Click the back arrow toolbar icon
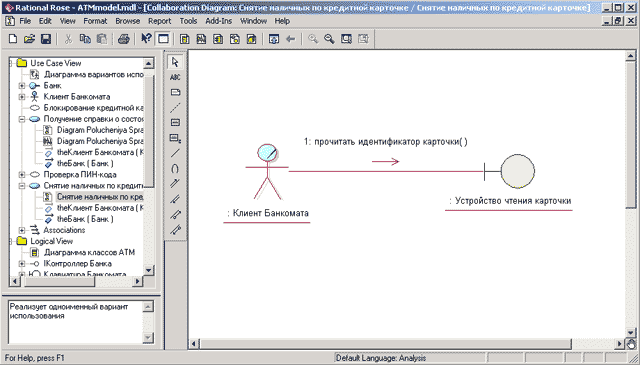 (290, 39)
